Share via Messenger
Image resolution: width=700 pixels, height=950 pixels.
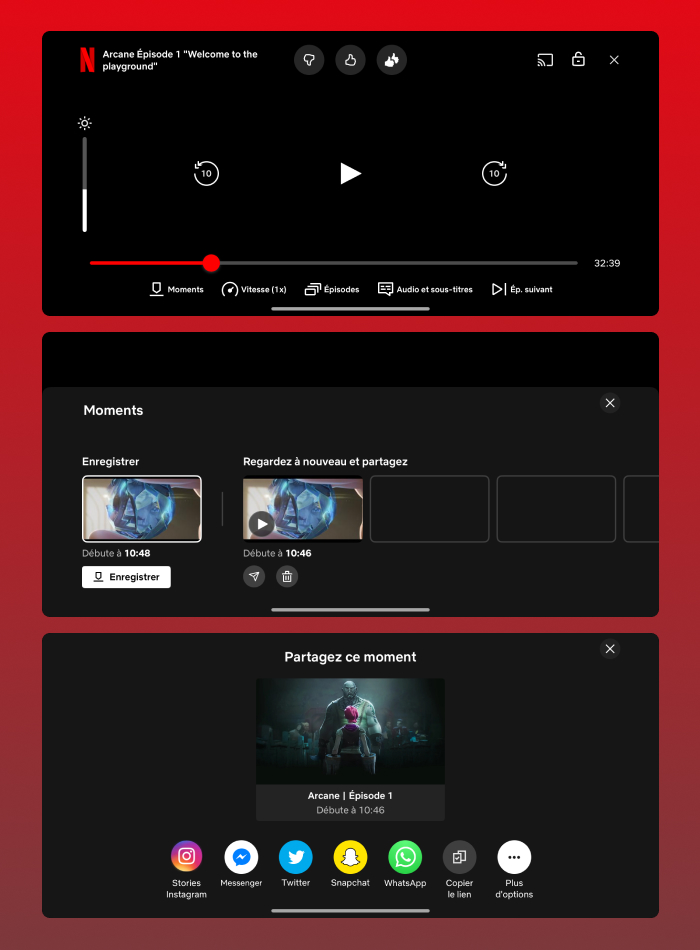point(241,857)
